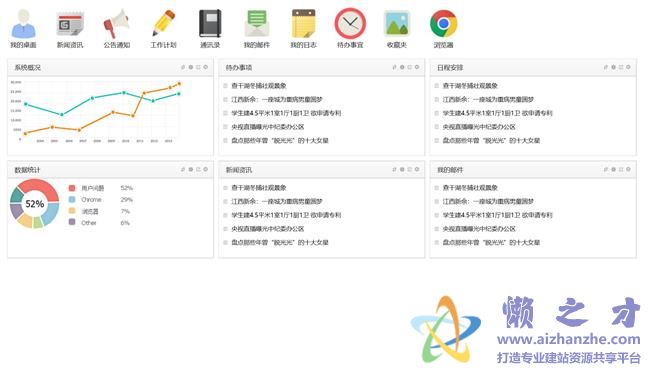Open the 我的桌面 person icon

click(x=24, y=23)
